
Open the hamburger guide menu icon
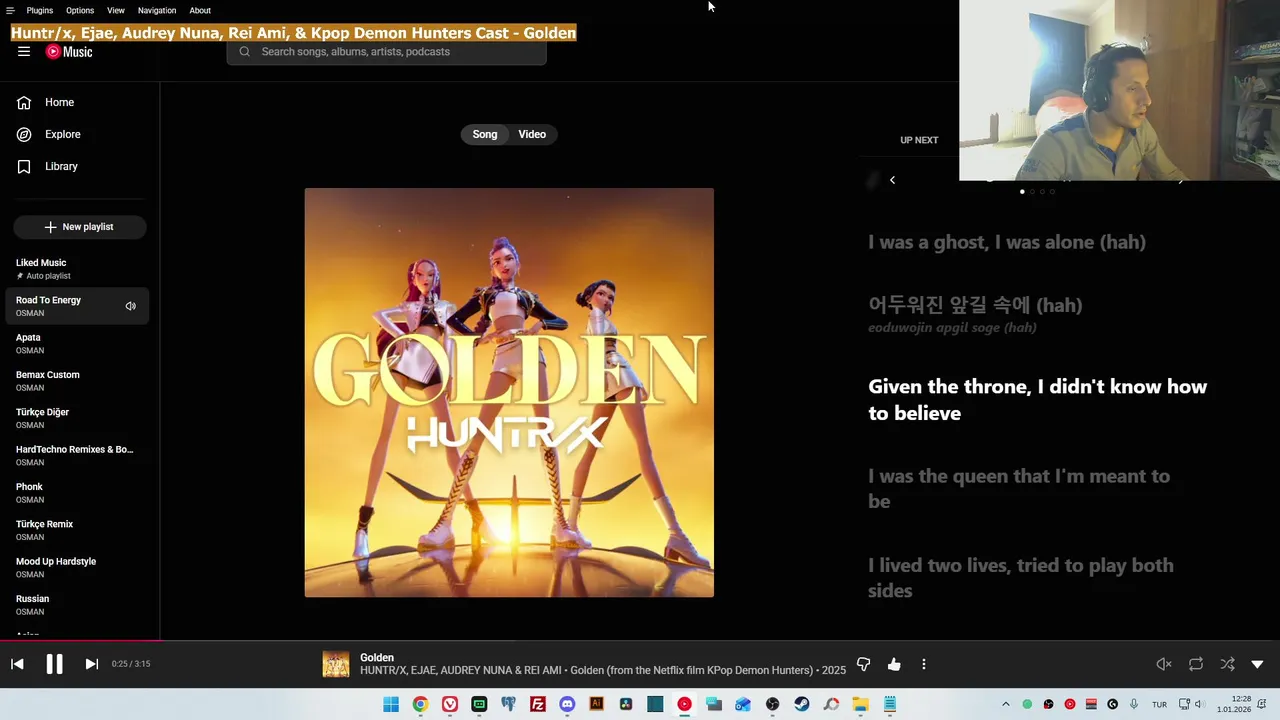click(24, 52)
